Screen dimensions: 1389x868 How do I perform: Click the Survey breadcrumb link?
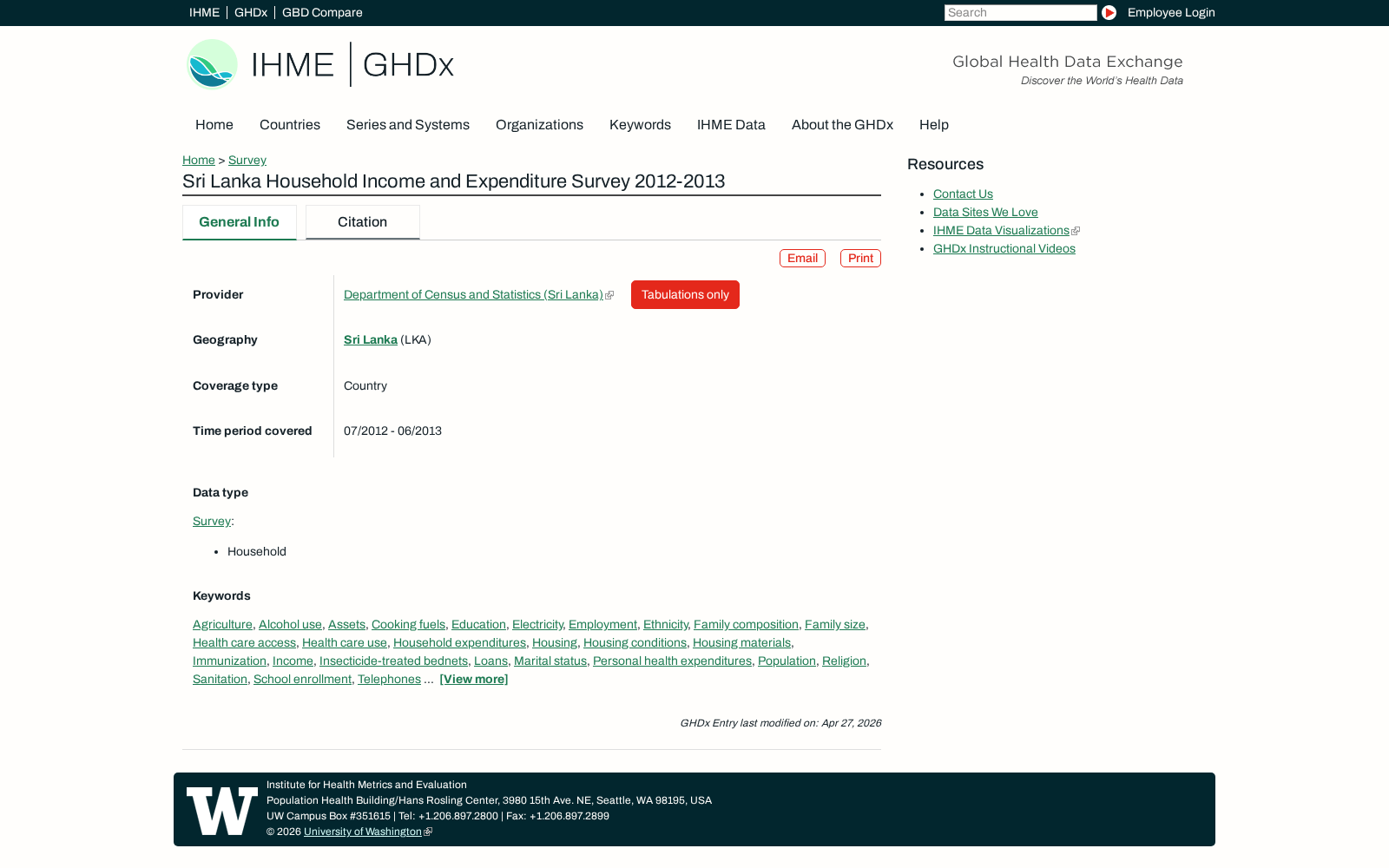[247, 160]
